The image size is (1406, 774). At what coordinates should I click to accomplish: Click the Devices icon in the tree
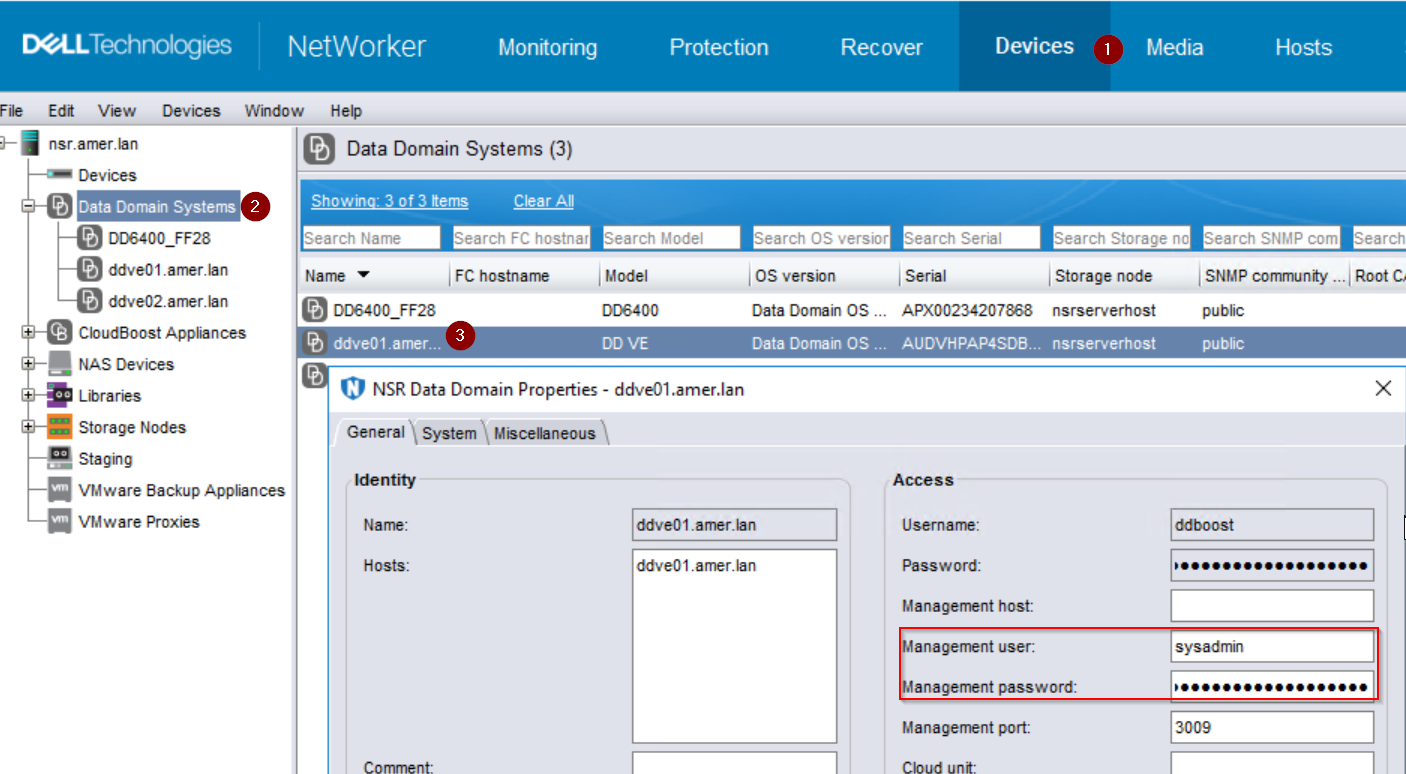pyautogui.click(x=60, y=175)
